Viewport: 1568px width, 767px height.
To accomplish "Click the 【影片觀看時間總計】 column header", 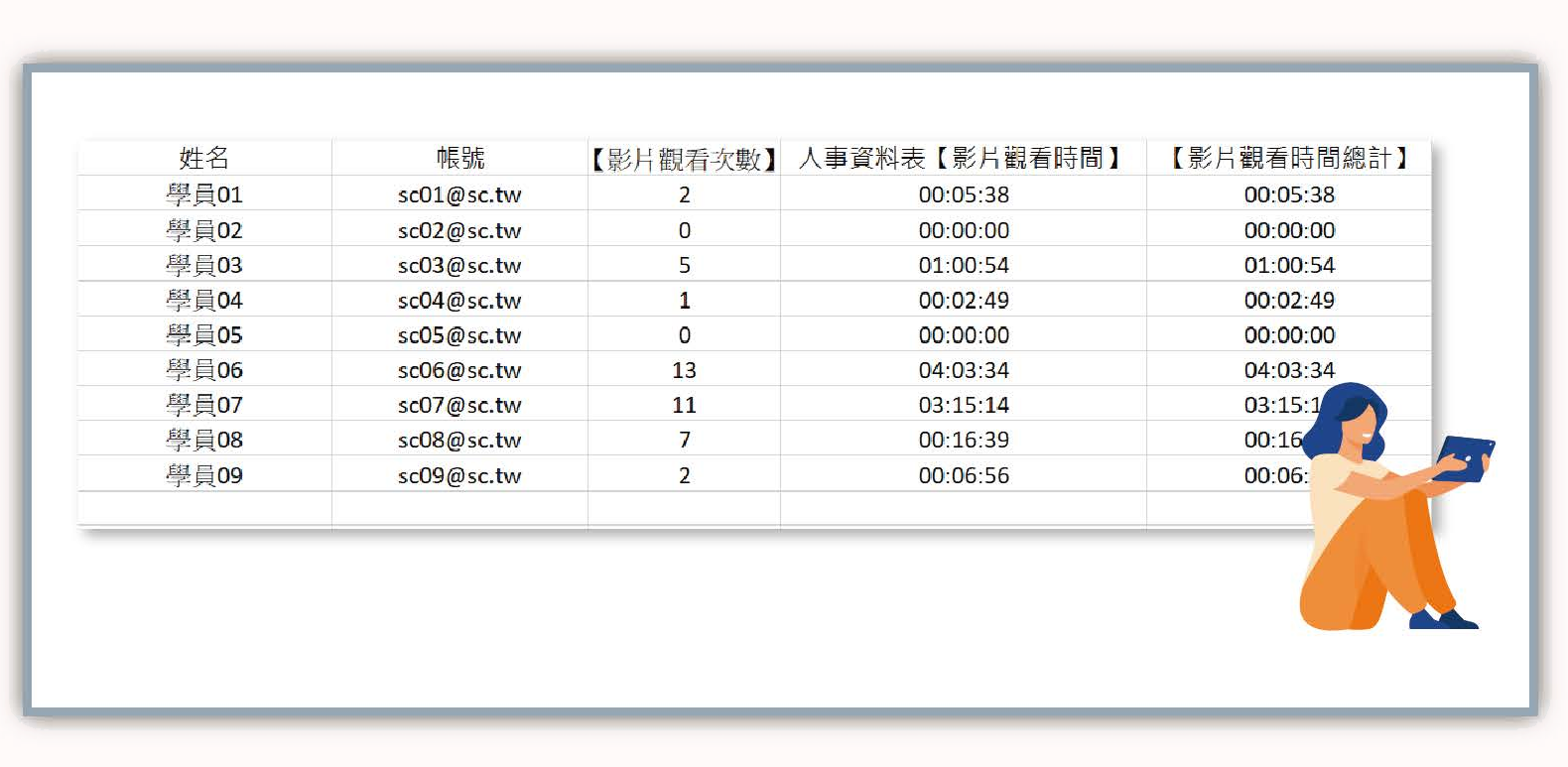I will click(1289, 158).
